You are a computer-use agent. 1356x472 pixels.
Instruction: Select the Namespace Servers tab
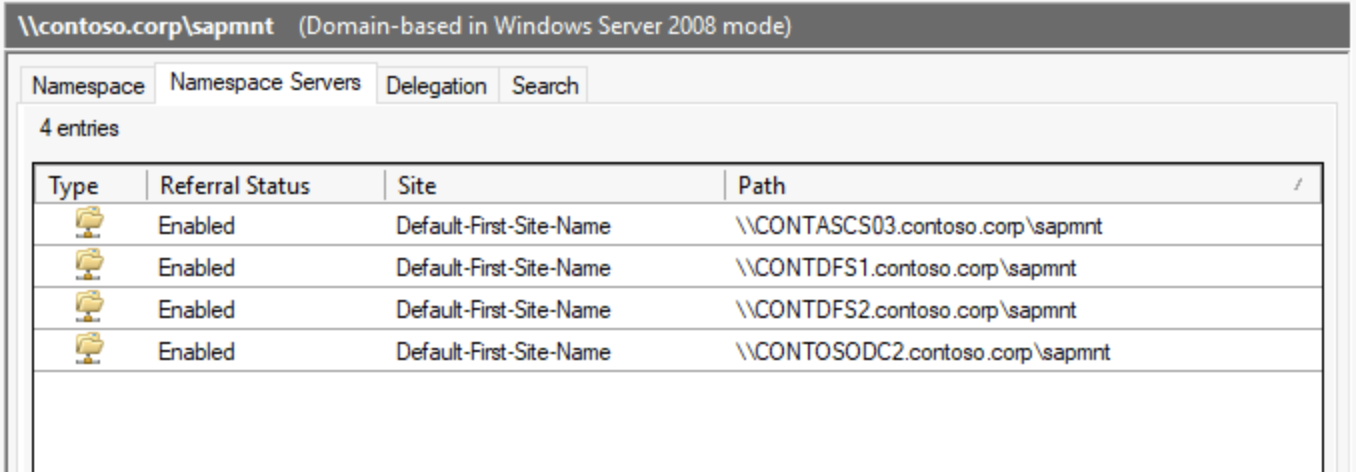click(x=265, y=82)
